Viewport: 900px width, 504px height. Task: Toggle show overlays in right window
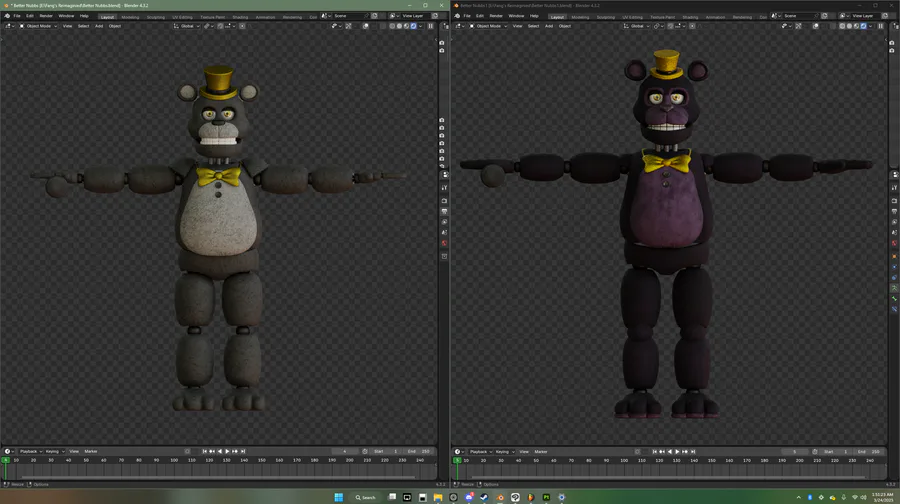click(815, 26)
